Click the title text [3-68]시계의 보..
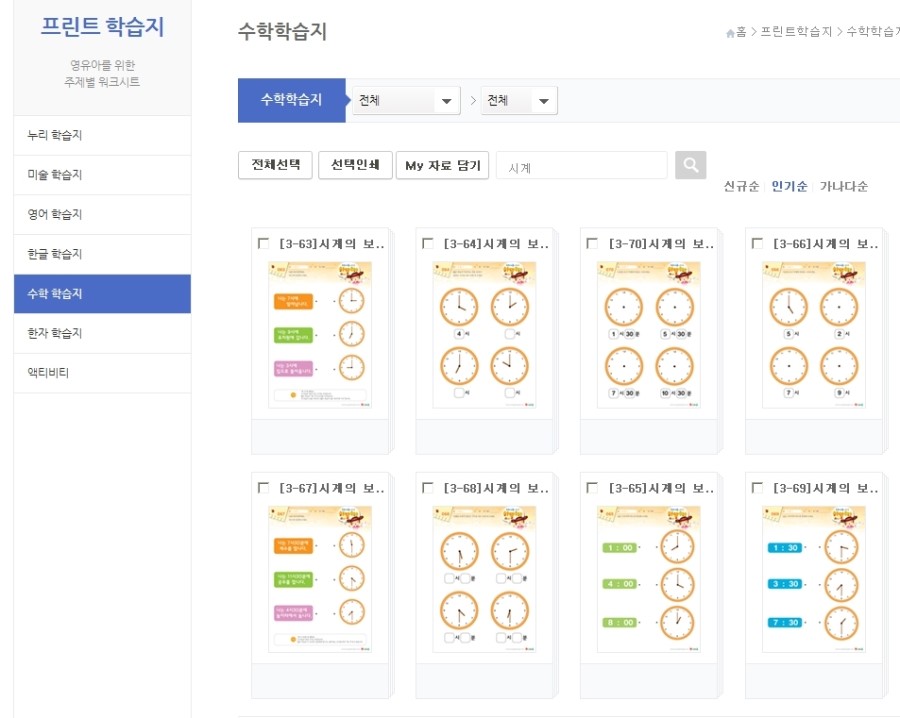 (x=496, y=488)
